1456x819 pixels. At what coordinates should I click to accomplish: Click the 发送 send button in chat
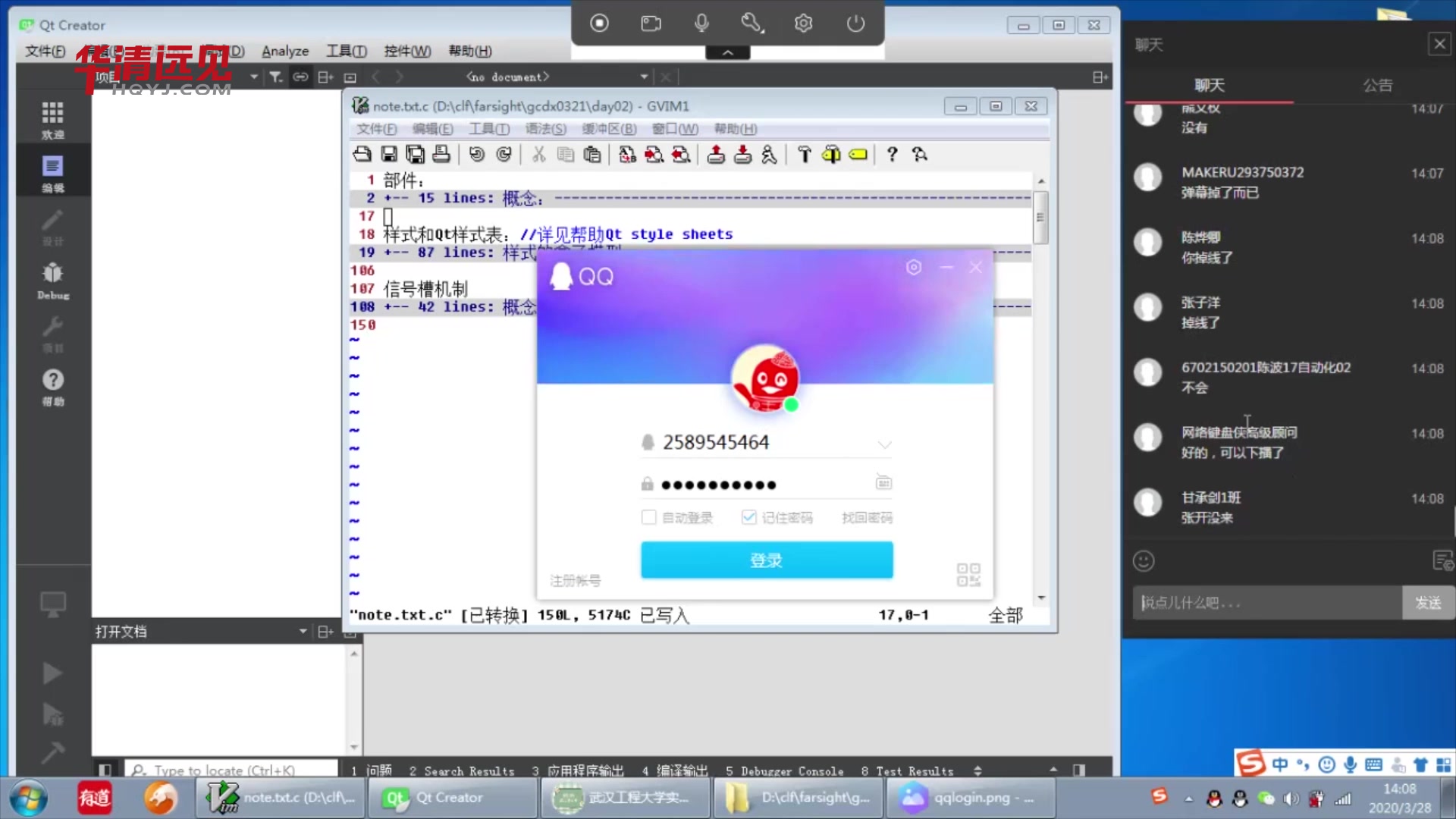click(1428, 603)
